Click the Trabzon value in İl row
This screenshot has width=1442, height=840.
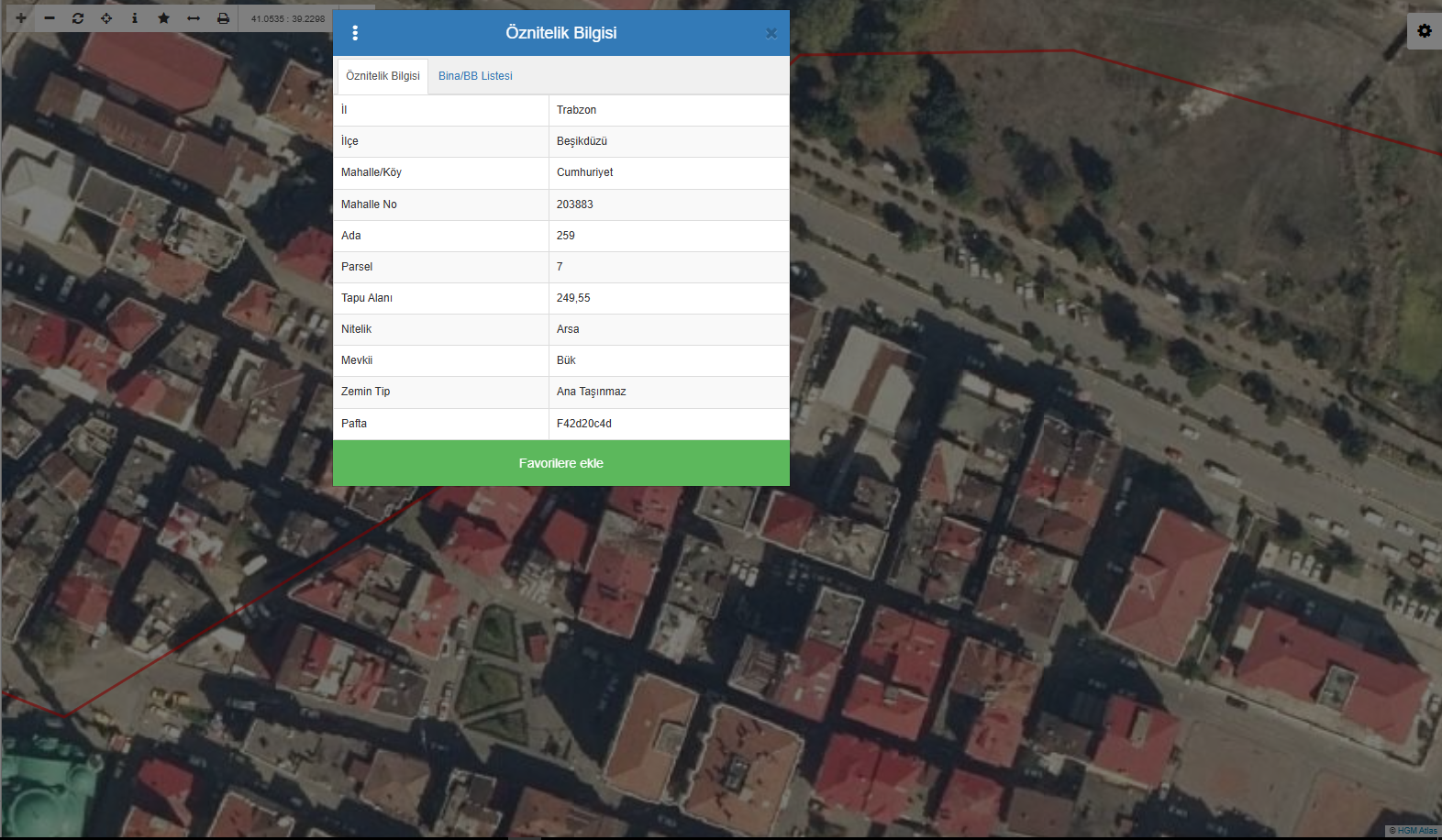coord(576,110)
